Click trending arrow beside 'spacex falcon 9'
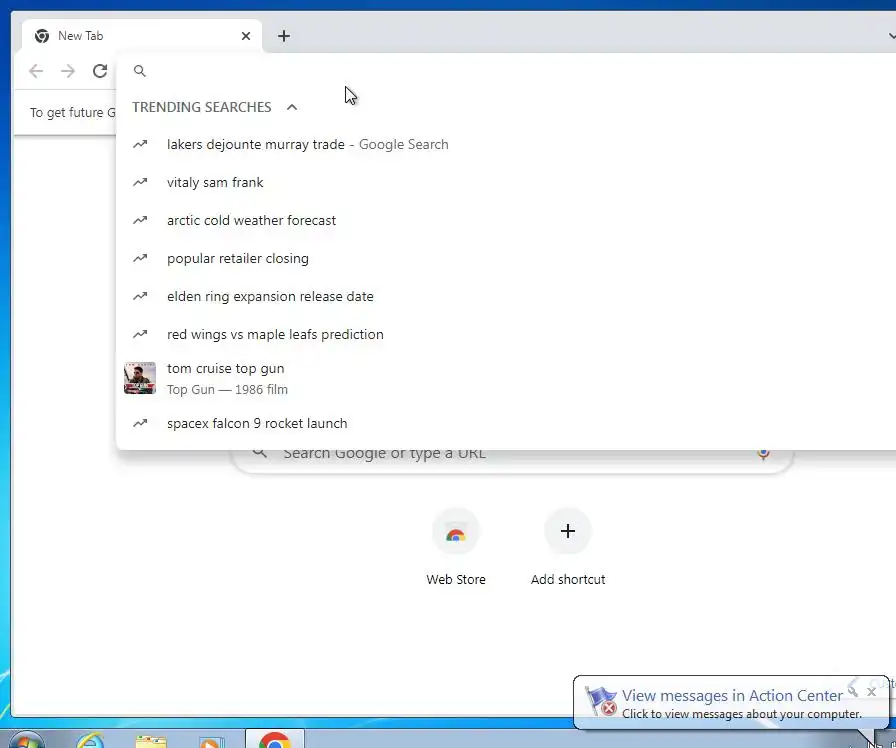 tap(140, 423)
